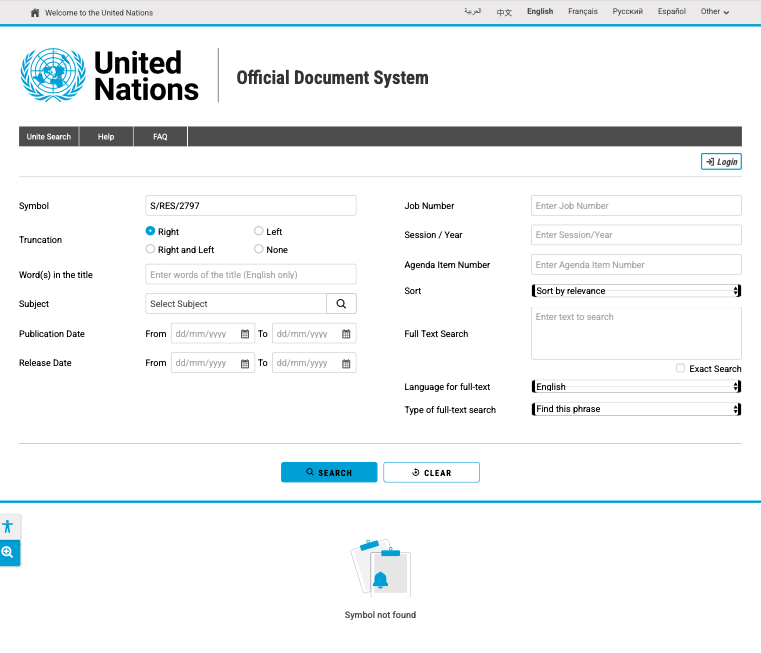Click the home icon beside Welcome text
Screen dimensions: 761x653
[35, 13]
